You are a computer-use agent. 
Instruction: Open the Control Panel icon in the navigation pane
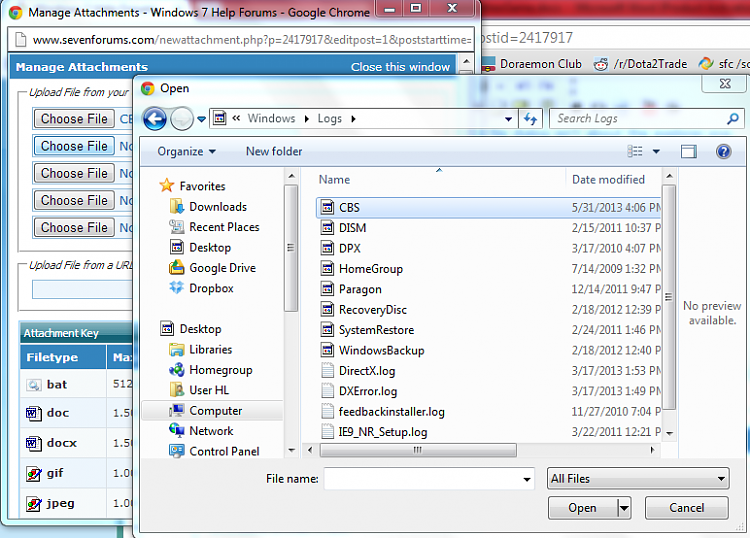[x=176, y=451]
